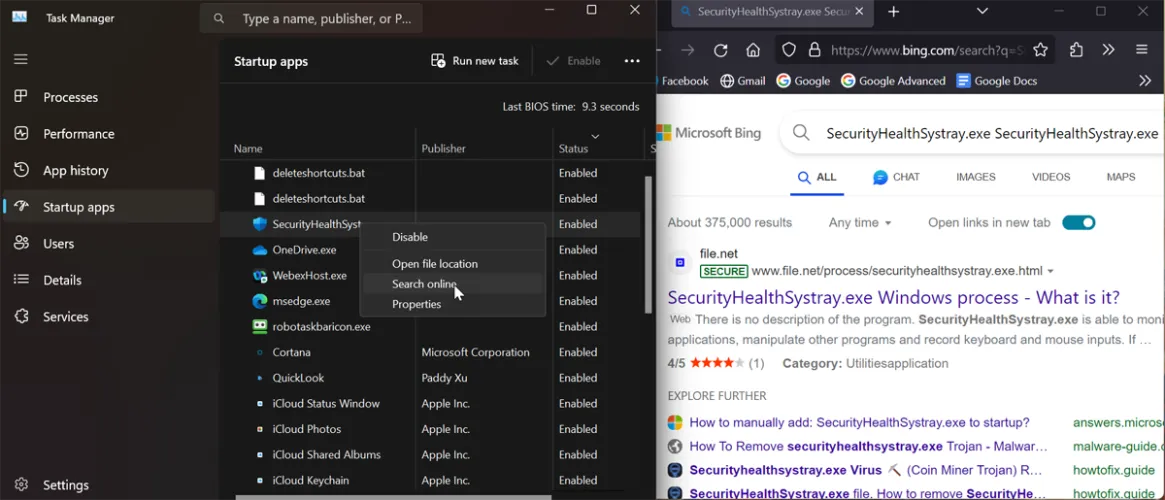Screen dimensions: 1165x500
Task: Open the Services puzzle icon in sidebar
Action: tap(20, 316)
